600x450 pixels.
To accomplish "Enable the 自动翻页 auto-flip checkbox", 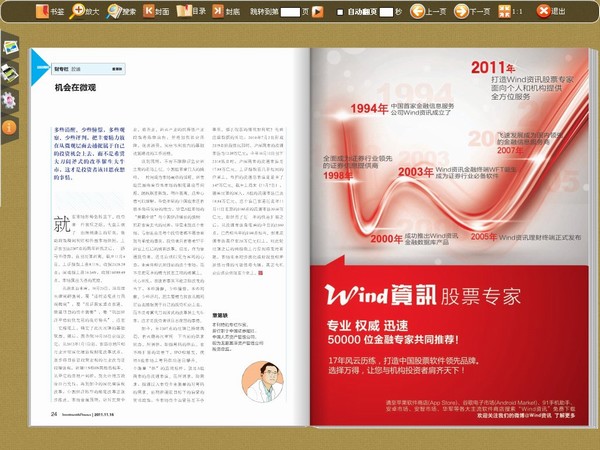I will coord(340,12).
